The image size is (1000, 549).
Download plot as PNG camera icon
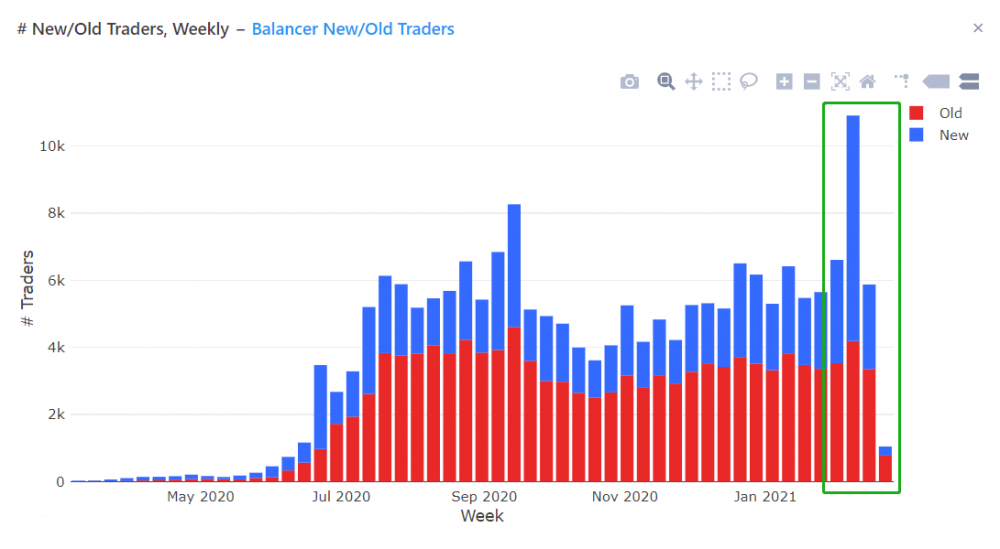coord(629,82)
